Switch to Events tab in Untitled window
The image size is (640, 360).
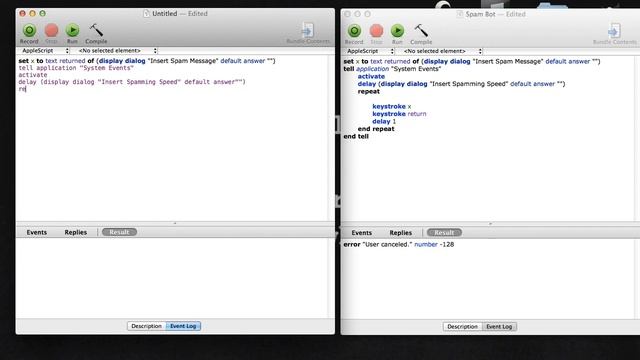coord(37,232)
